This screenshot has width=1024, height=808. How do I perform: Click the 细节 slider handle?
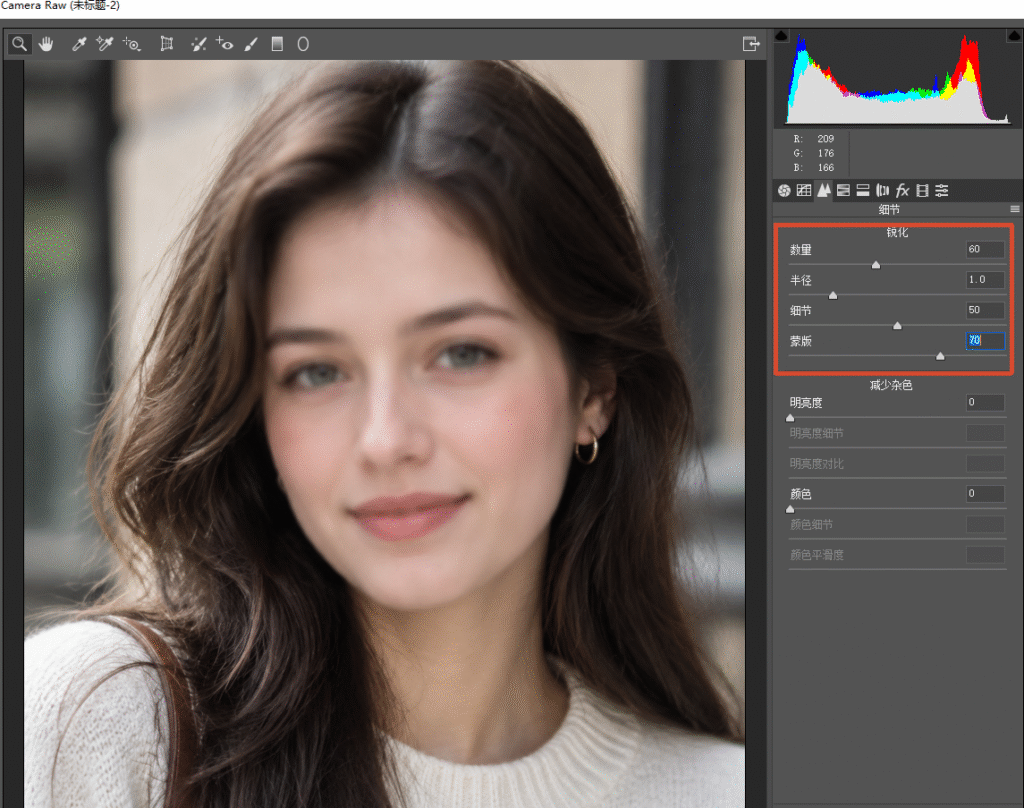coord(897,325)
